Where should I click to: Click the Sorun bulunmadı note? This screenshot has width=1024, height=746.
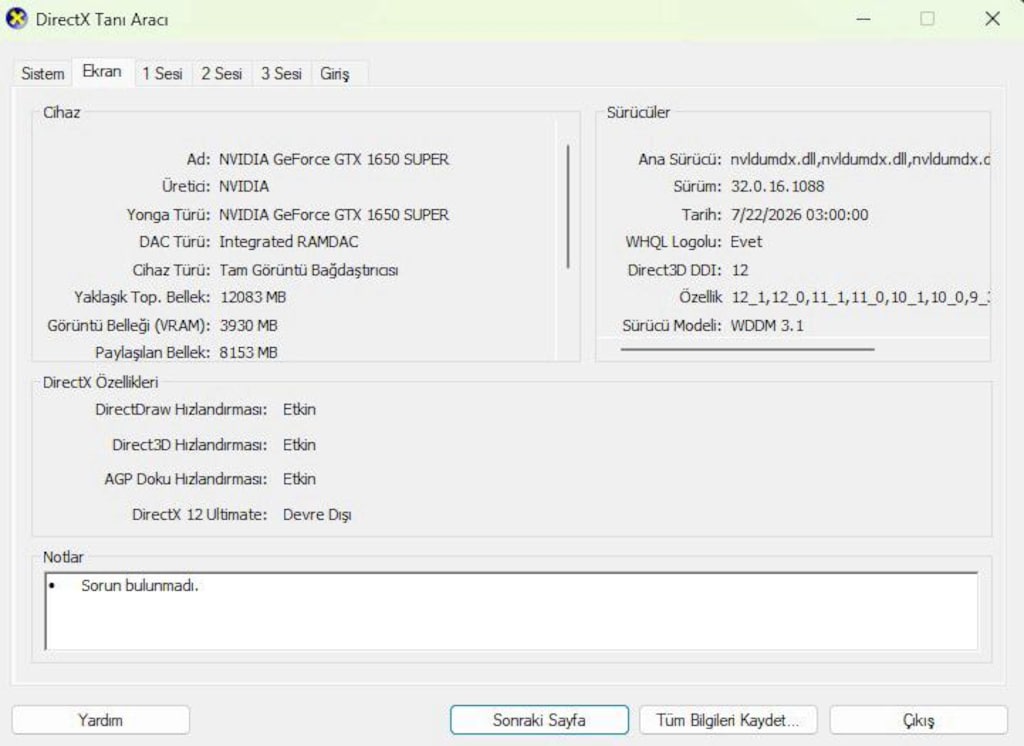pos(139,586)
